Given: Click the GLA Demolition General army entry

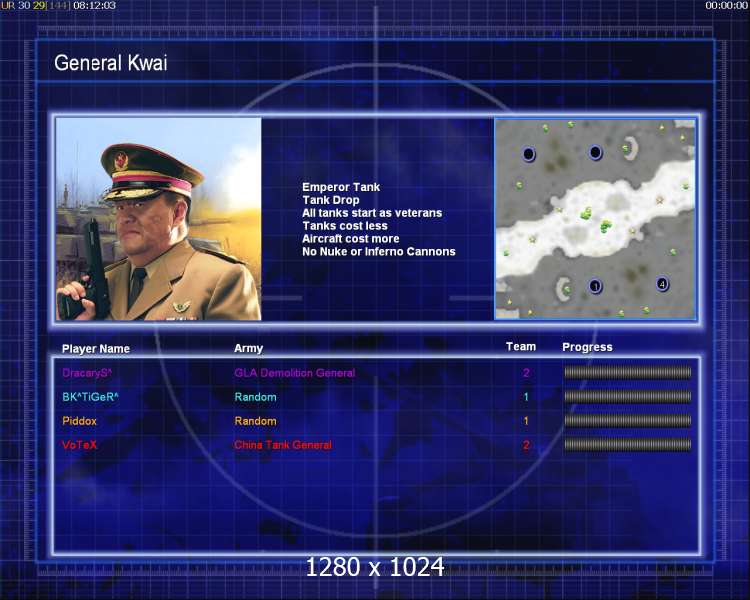Looking at the screenshot, I should coord(295,373).
